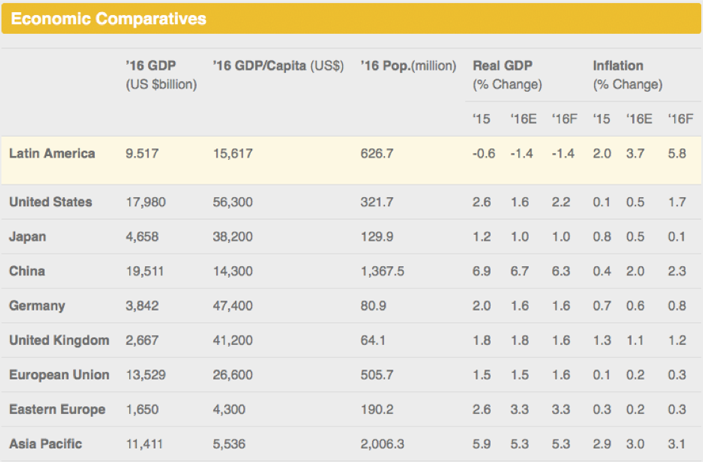
Task: Click Latin America GDP value 9.517
Action: click(x=142, y=153)
